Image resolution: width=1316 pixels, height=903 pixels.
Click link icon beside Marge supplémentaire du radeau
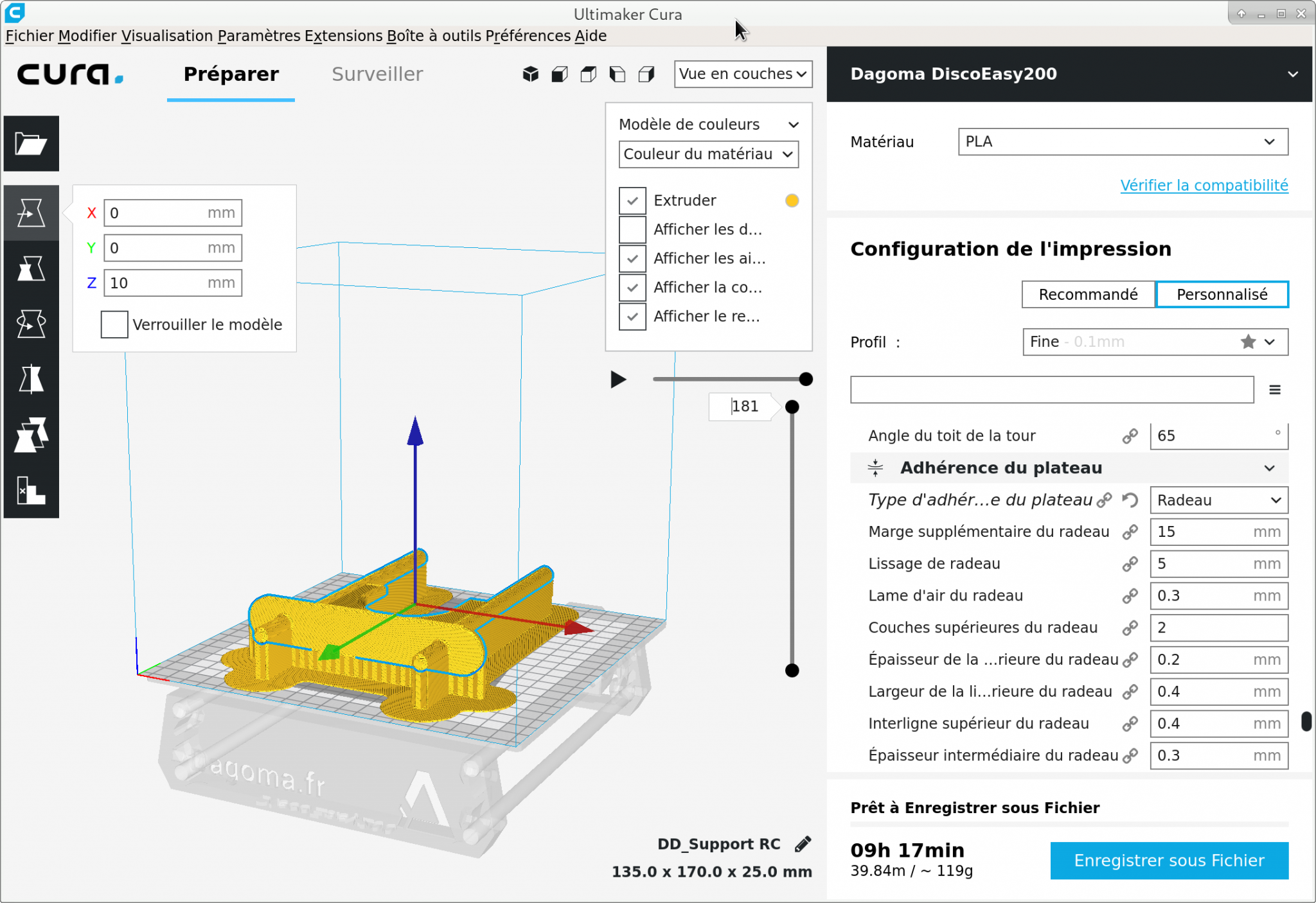click(x=1130, y=532)
